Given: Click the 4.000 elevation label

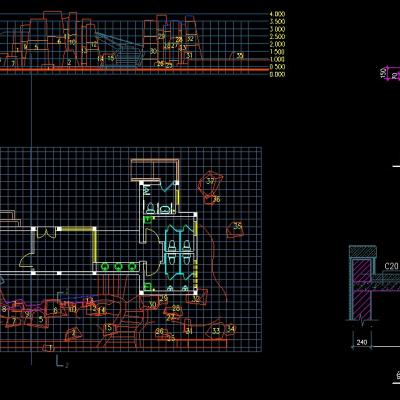Looking at the screenshot, I should 277,14.
